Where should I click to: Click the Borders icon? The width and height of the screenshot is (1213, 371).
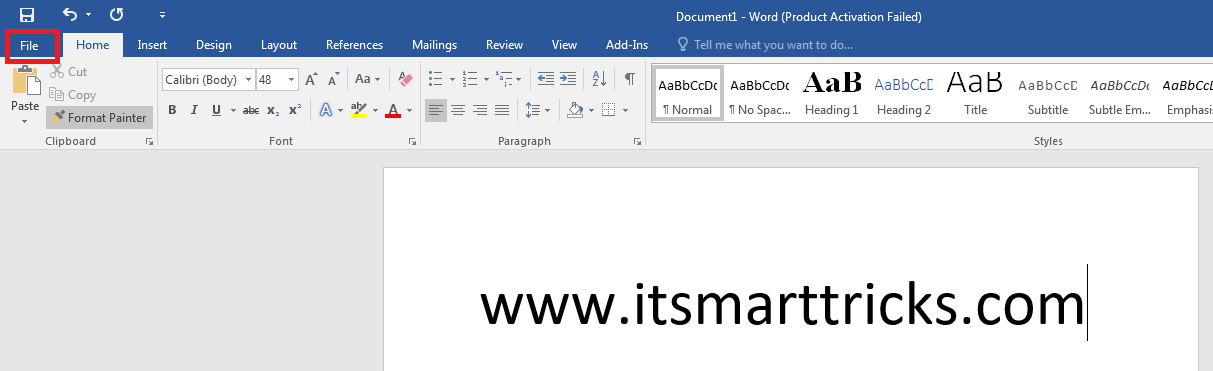(x=609, y=110)
